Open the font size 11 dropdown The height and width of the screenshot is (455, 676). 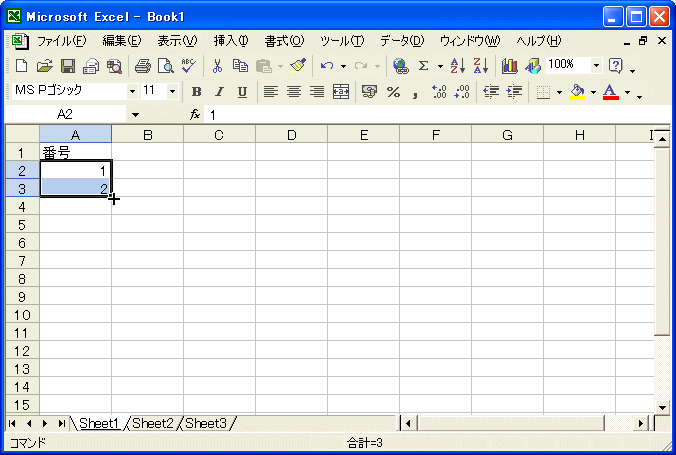(172, 91)
